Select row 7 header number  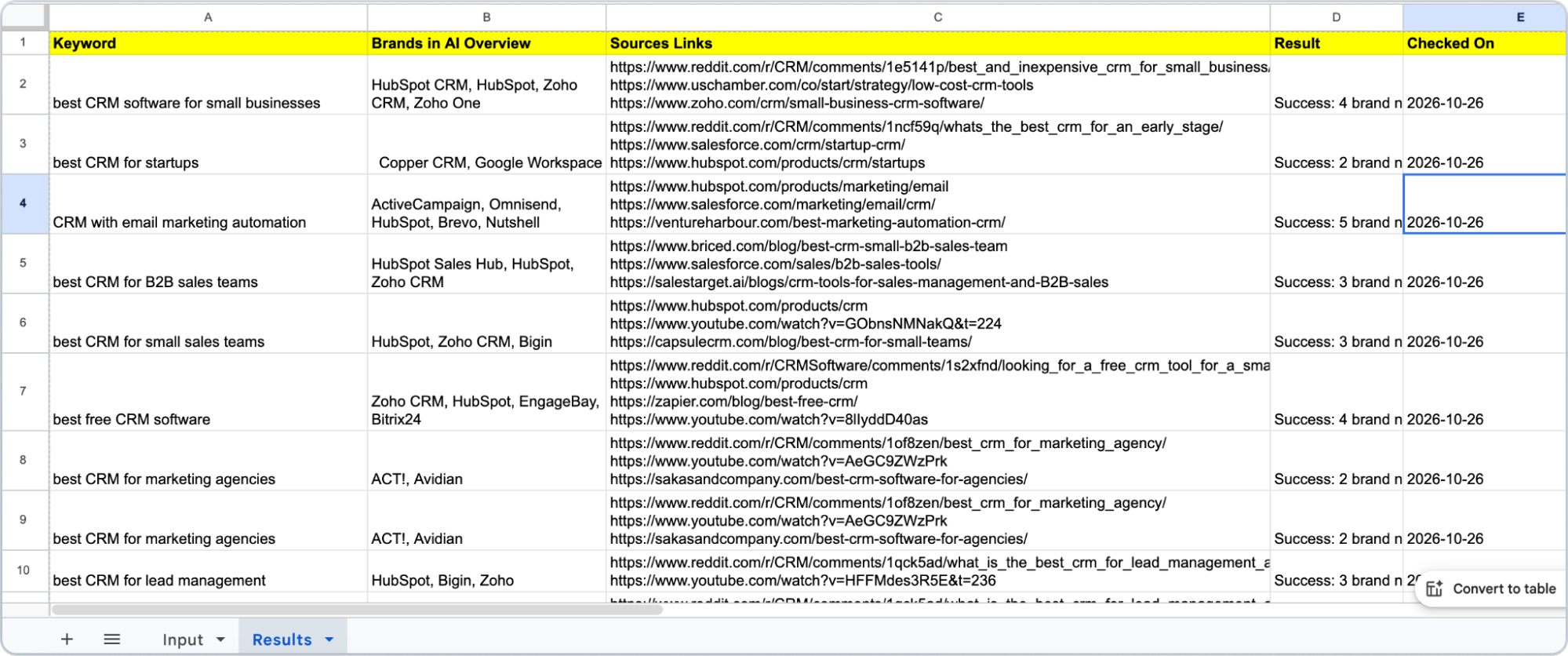coord(24,391)
